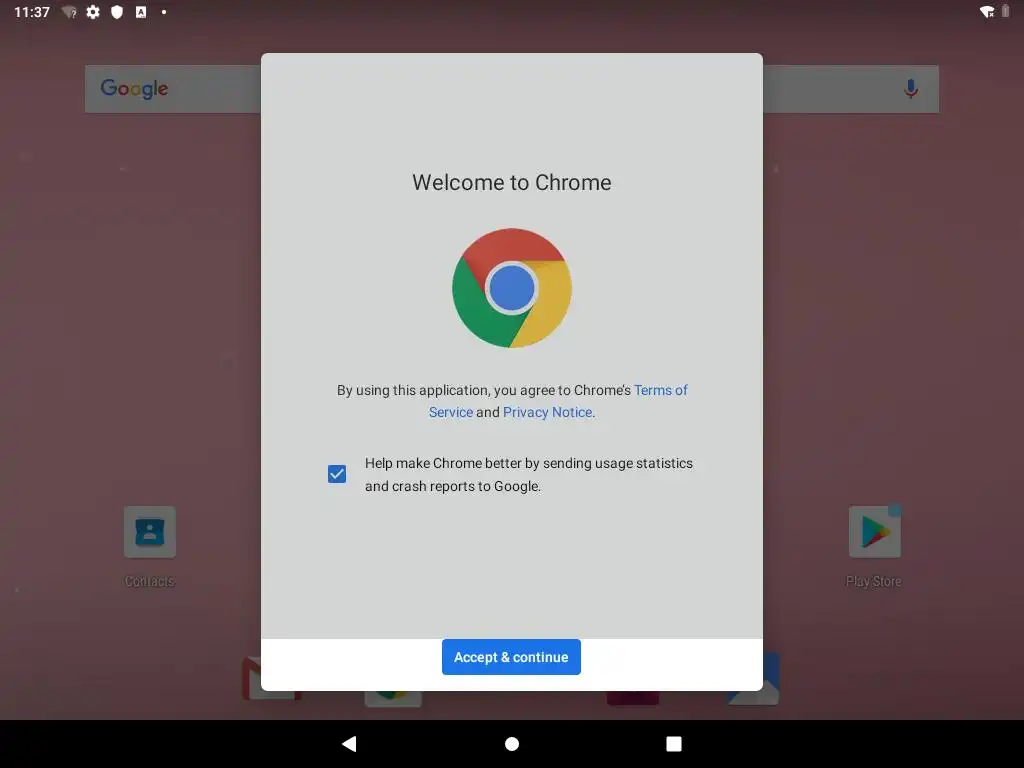Viewport: 1024px width, 768px height.
Task: Tap the Android back navigation button
Action: pyautogui.click(x=349, y=744)
